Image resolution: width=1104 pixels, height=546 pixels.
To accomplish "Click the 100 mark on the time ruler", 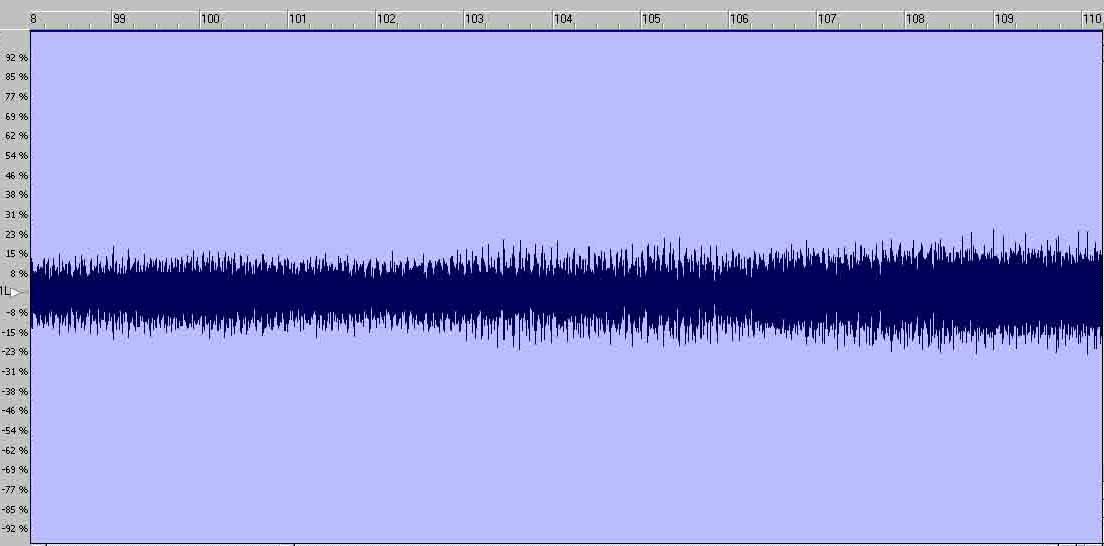I will [x=211, y=19].
